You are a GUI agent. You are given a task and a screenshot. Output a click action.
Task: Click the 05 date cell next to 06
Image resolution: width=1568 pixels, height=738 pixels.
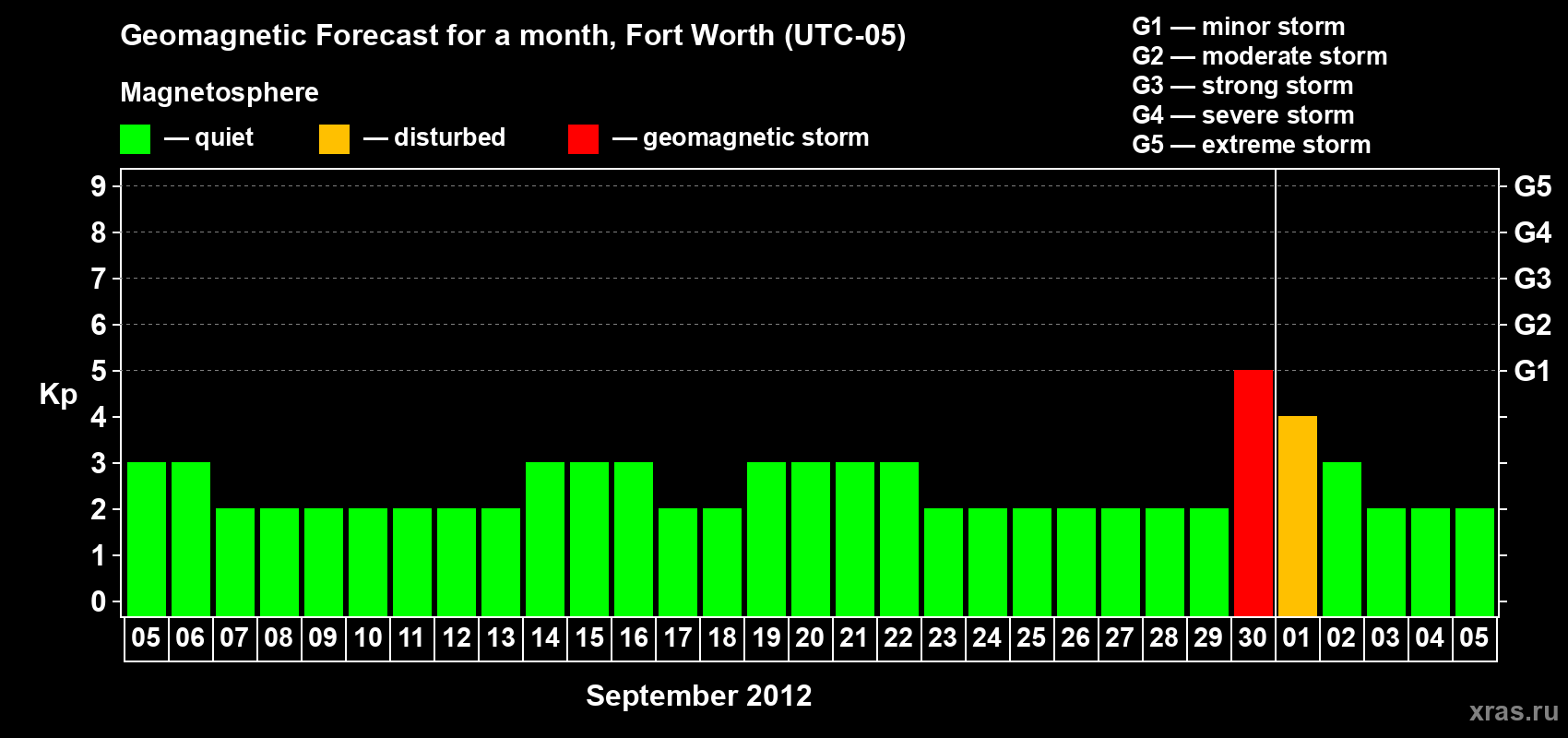pos(146,638)
